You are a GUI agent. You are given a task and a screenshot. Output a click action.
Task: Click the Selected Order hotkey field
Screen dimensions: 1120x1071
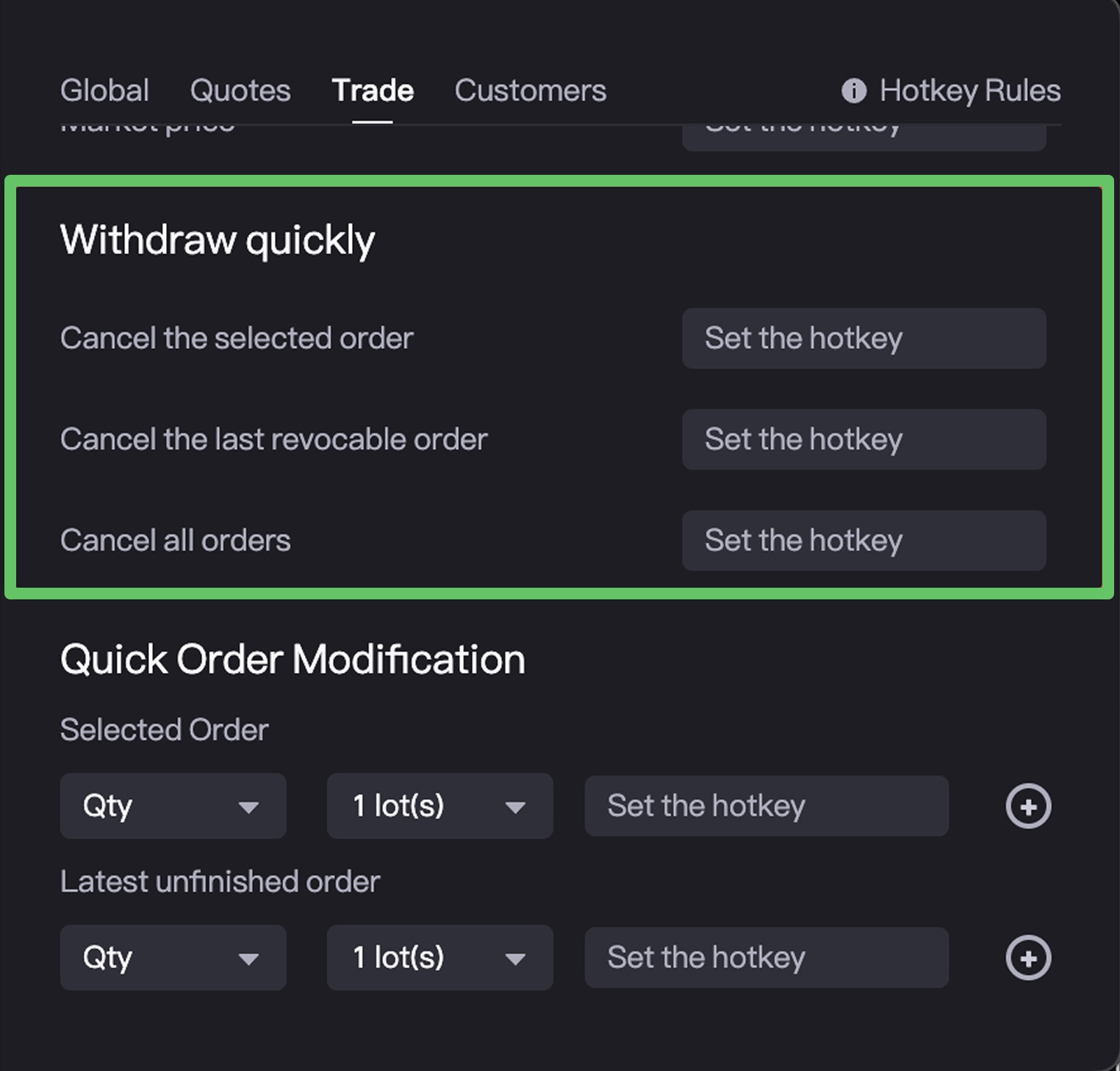point(767,806)
